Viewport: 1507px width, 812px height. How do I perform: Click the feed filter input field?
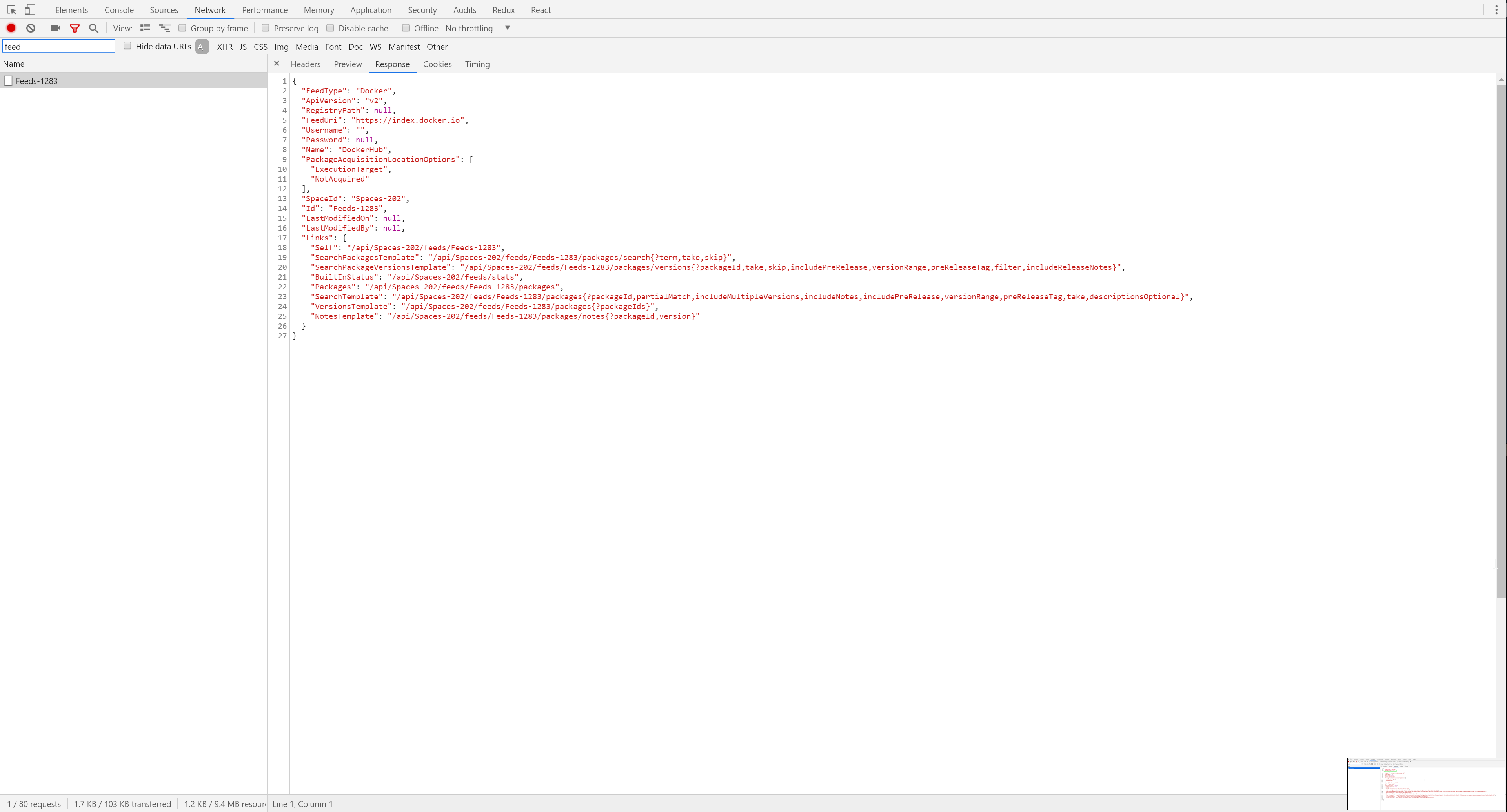(58, 45)
